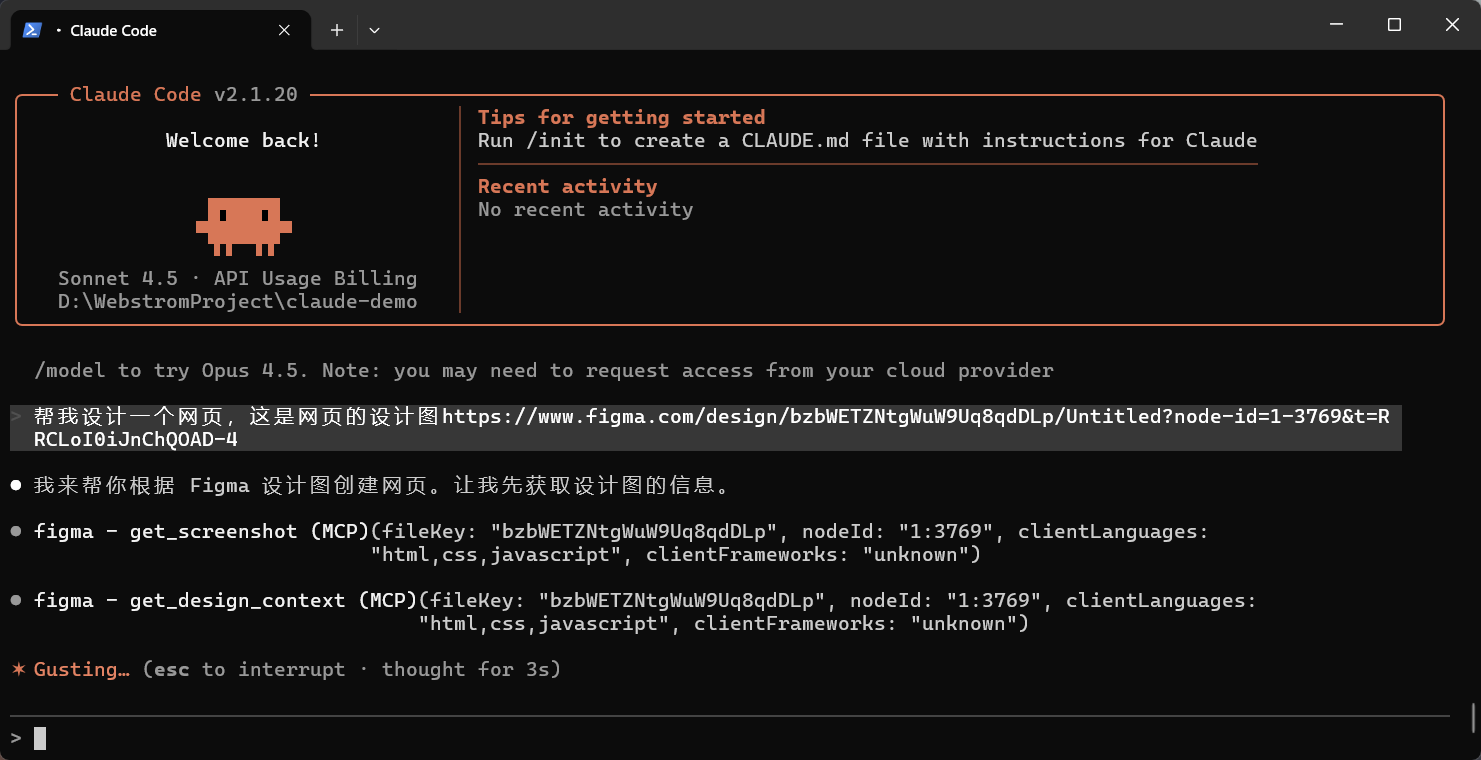1481x760 pixels.
Task: Click the 'Claude Code v2.1.20' box title
Action: (x=184, y=94)
